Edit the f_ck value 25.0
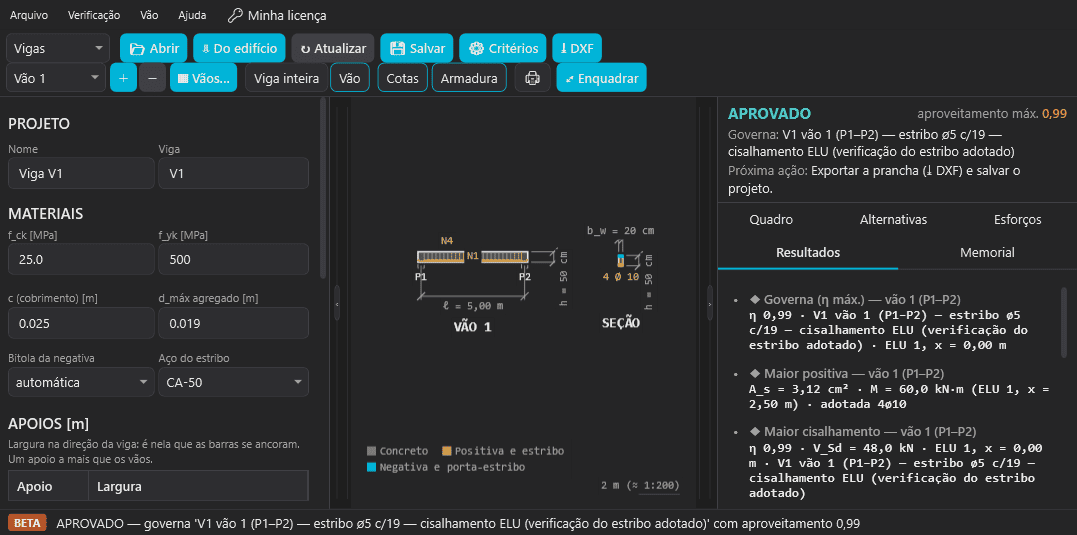The image size is (1077, 535). (x=81, y=260)
